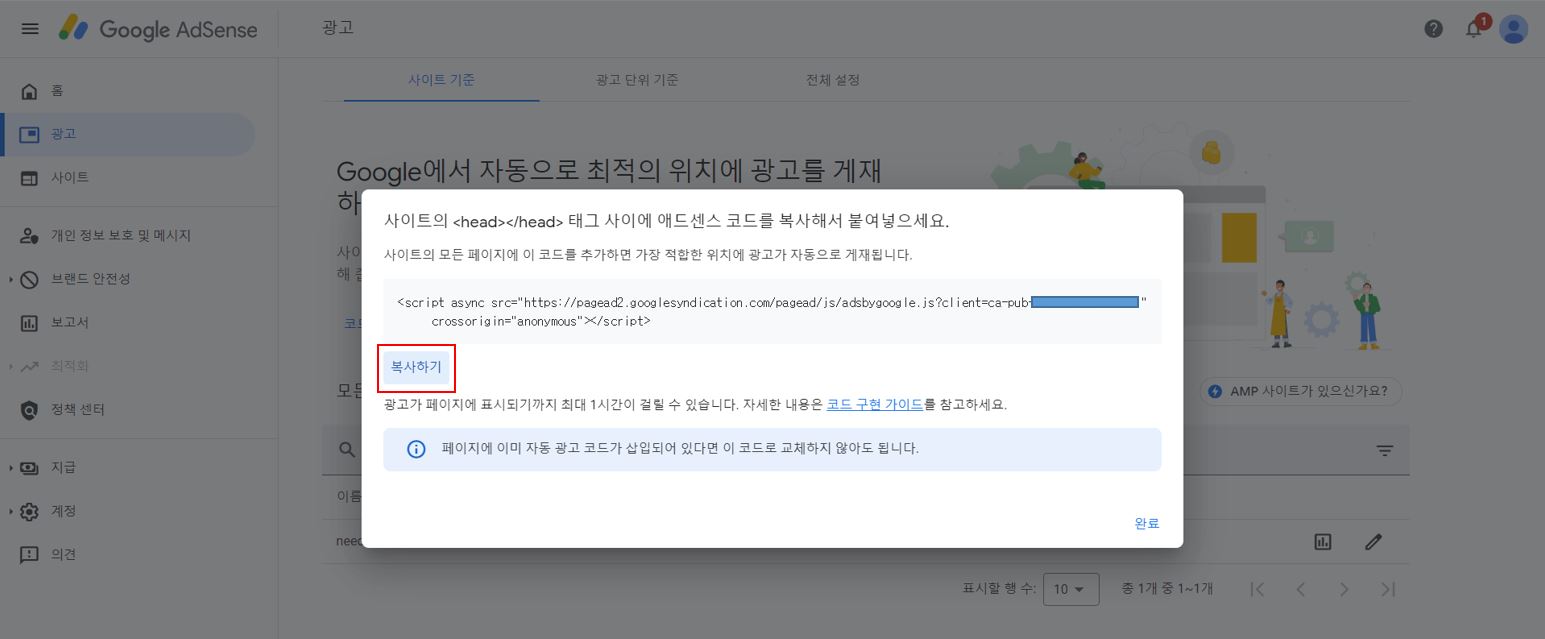Go to previous page arrow
The width and height of the screenshot is (1545, 639).
[x=1301, y=589]
